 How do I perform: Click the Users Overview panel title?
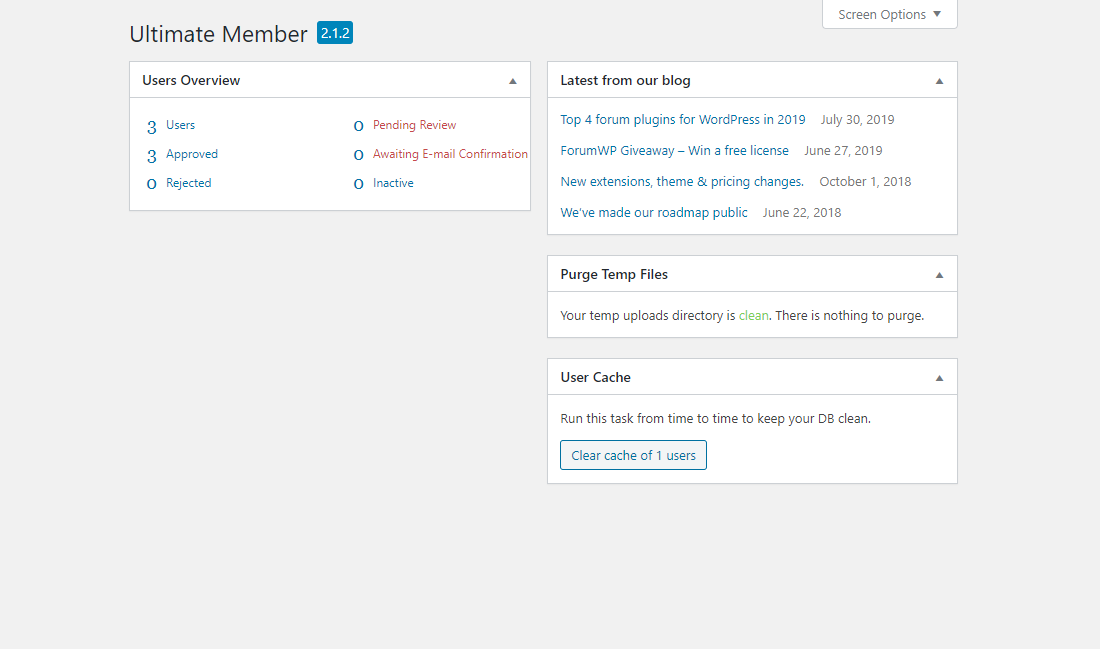coord(191,81)
